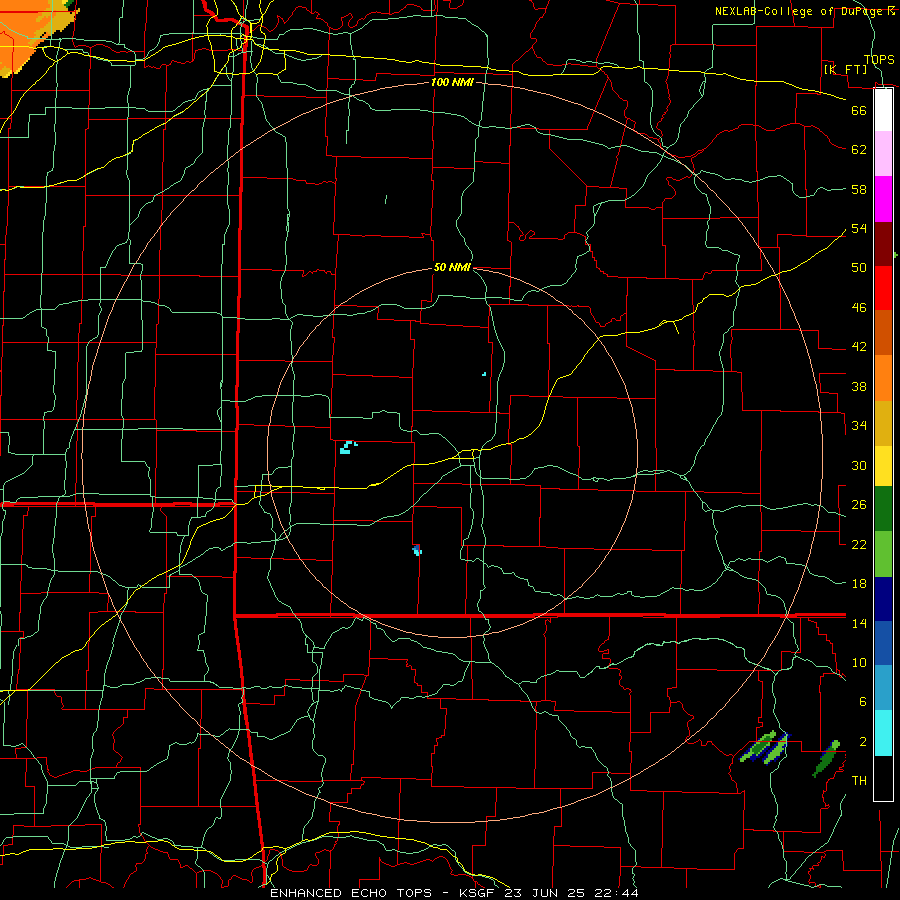Click the tiny cyan echo north of radar center
900x900 pixels.
484,374
